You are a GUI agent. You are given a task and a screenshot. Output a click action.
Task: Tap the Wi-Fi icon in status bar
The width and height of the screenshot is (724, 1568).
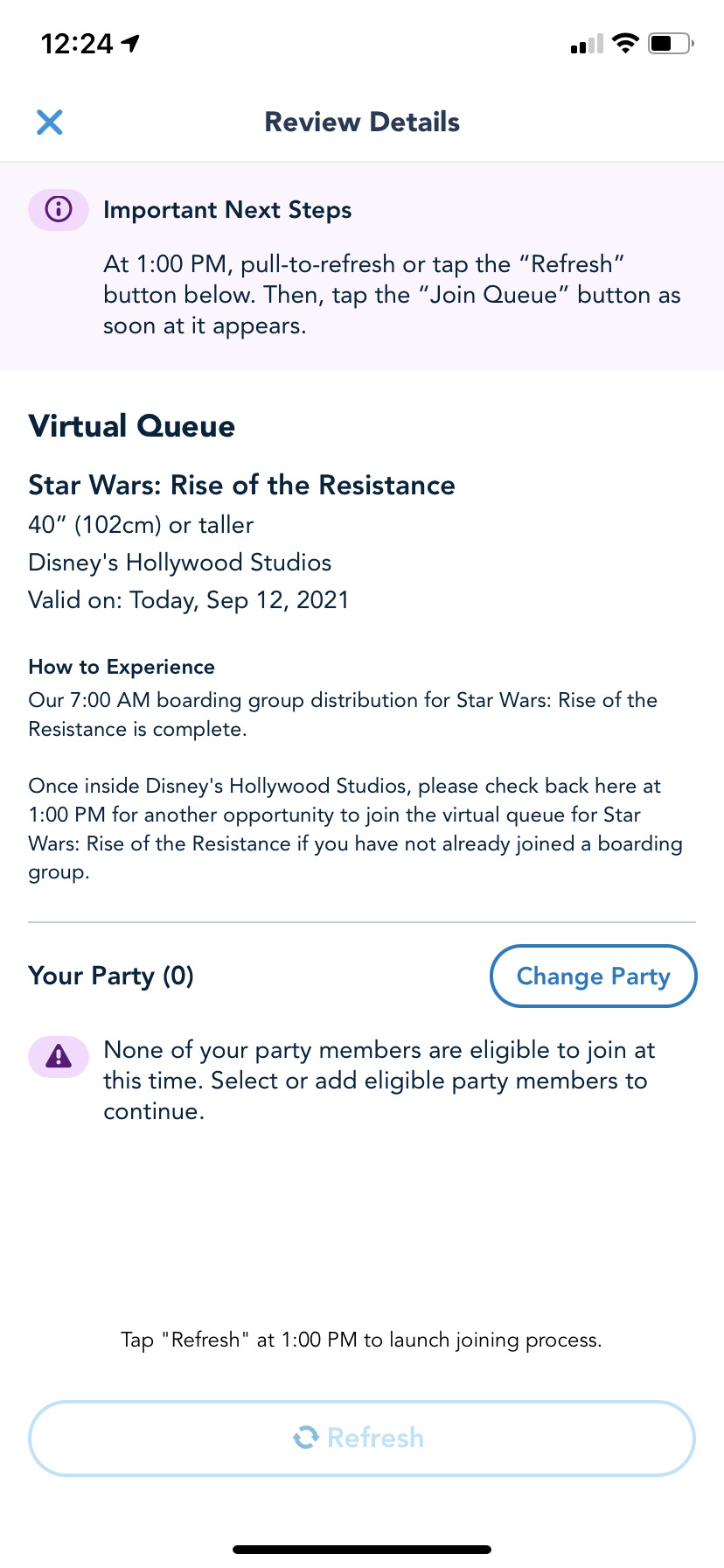pos(625,43)
